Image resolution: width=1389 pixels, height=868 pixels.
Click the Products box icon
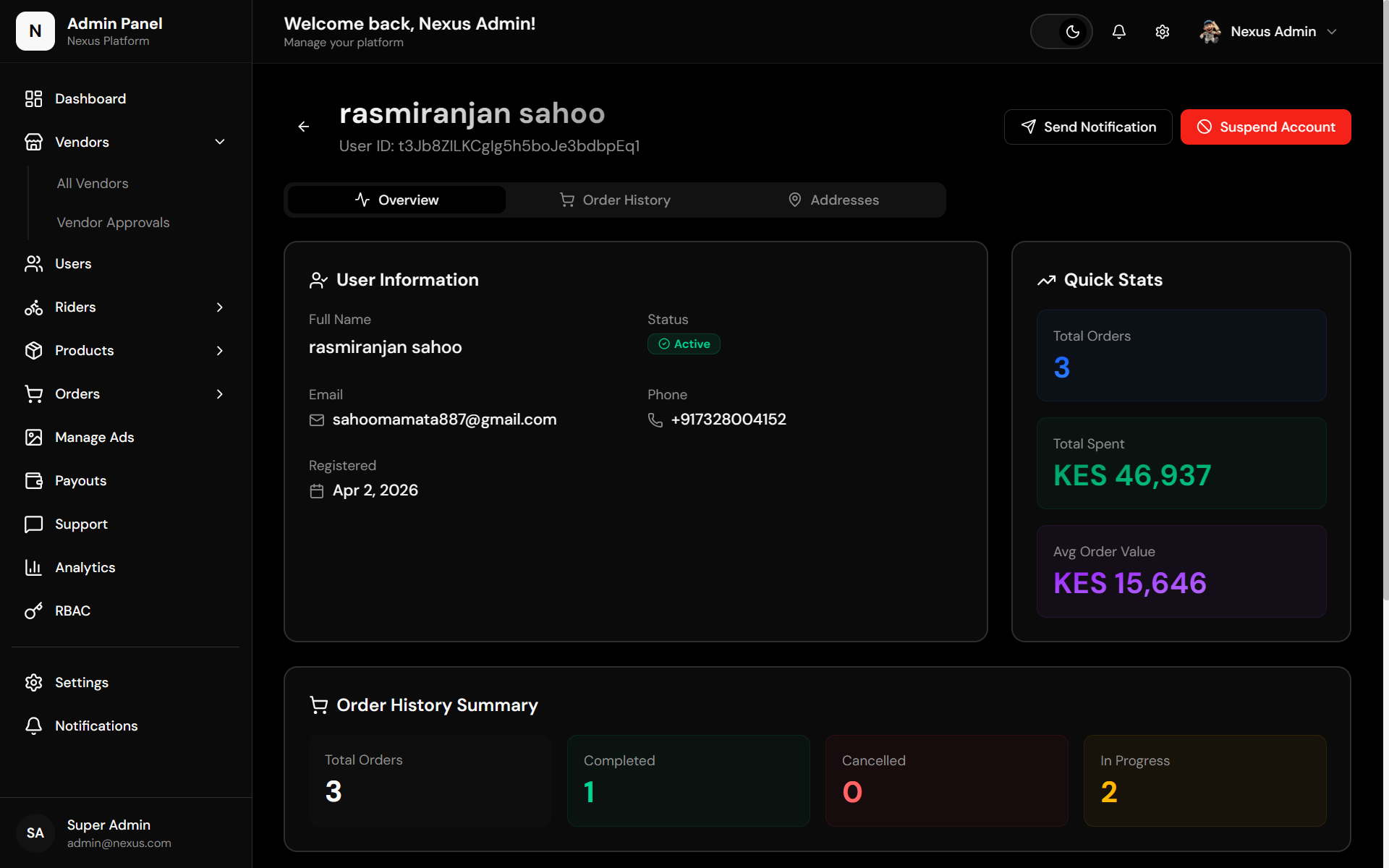(34, 351)
